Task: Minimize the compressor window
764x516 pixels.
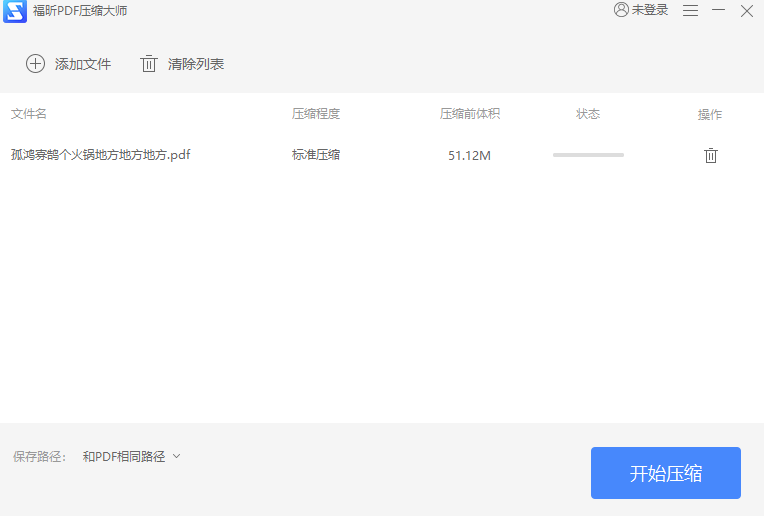Action: (x=718, y=10)
